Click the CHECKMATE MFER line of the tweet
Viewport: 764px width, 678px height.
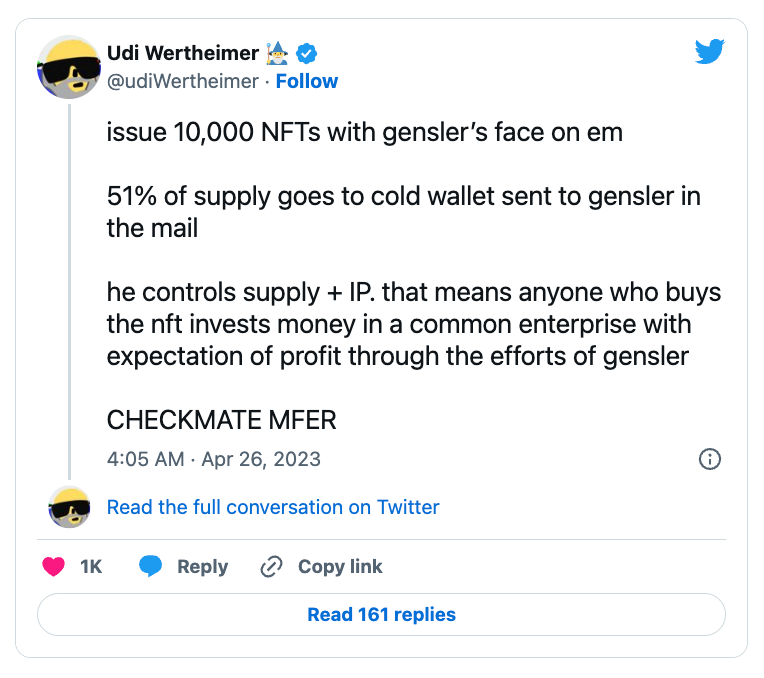[x=222, y=420]
